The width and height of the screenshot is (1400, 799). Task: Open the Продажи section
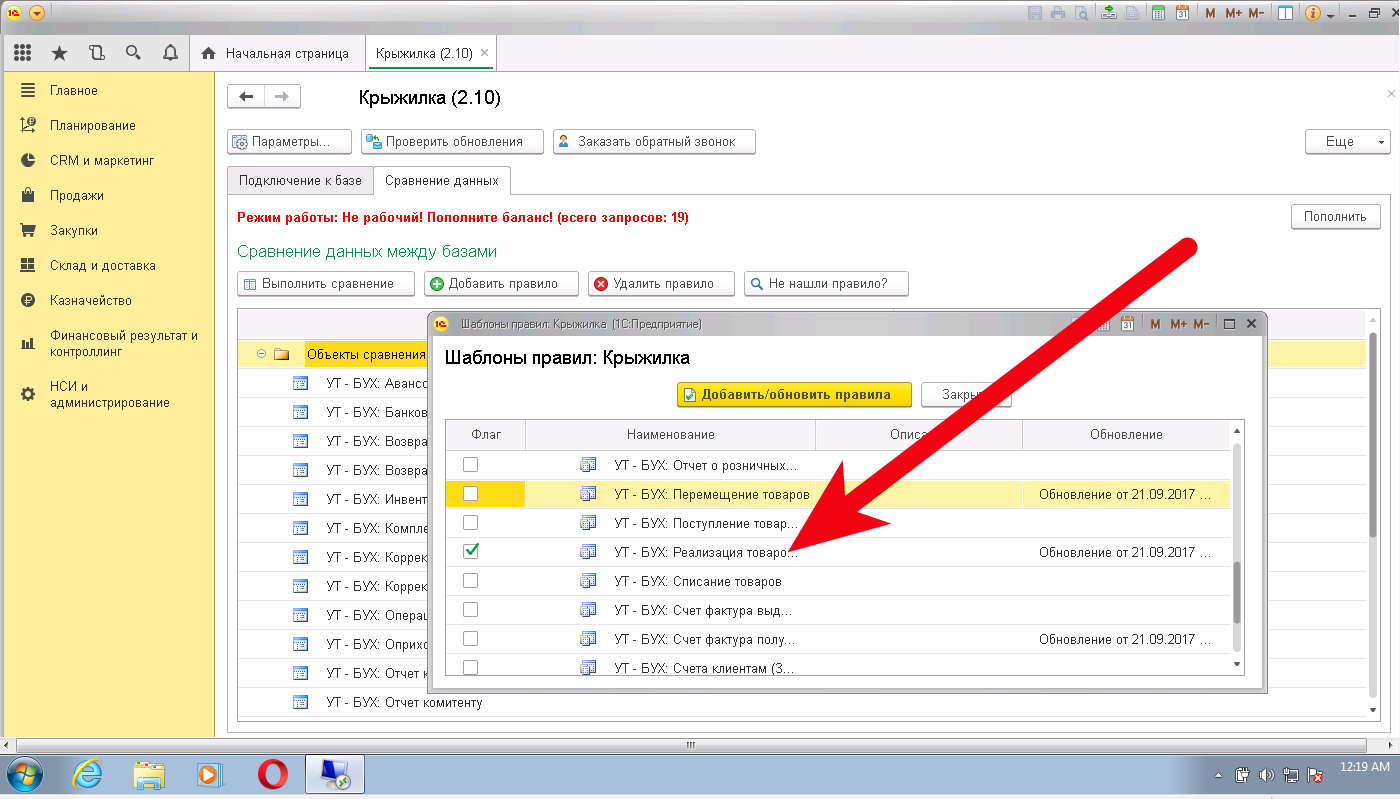(76, 196)
